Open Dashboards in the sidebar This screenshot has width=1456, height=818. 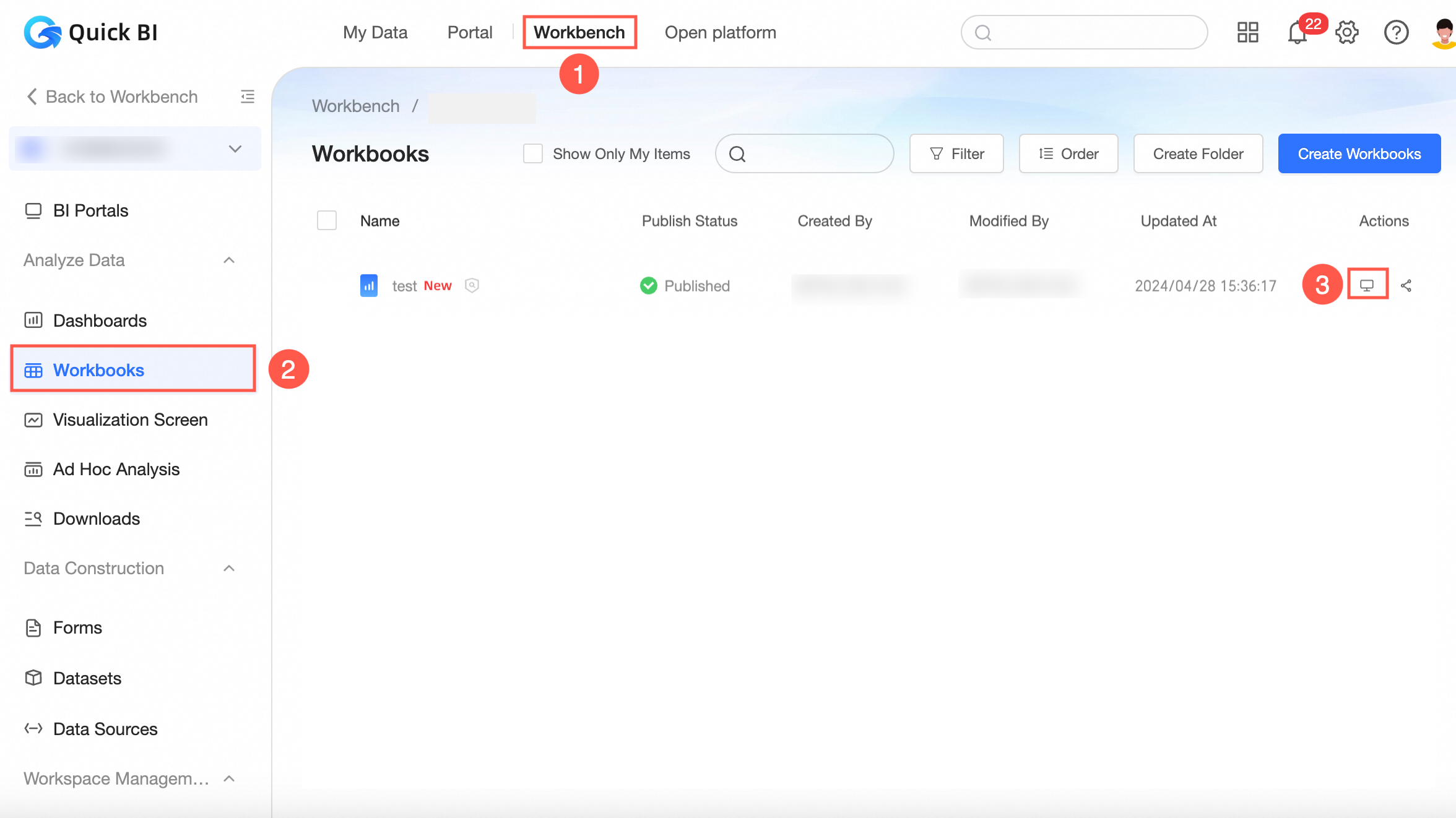(x=100, y=321)
